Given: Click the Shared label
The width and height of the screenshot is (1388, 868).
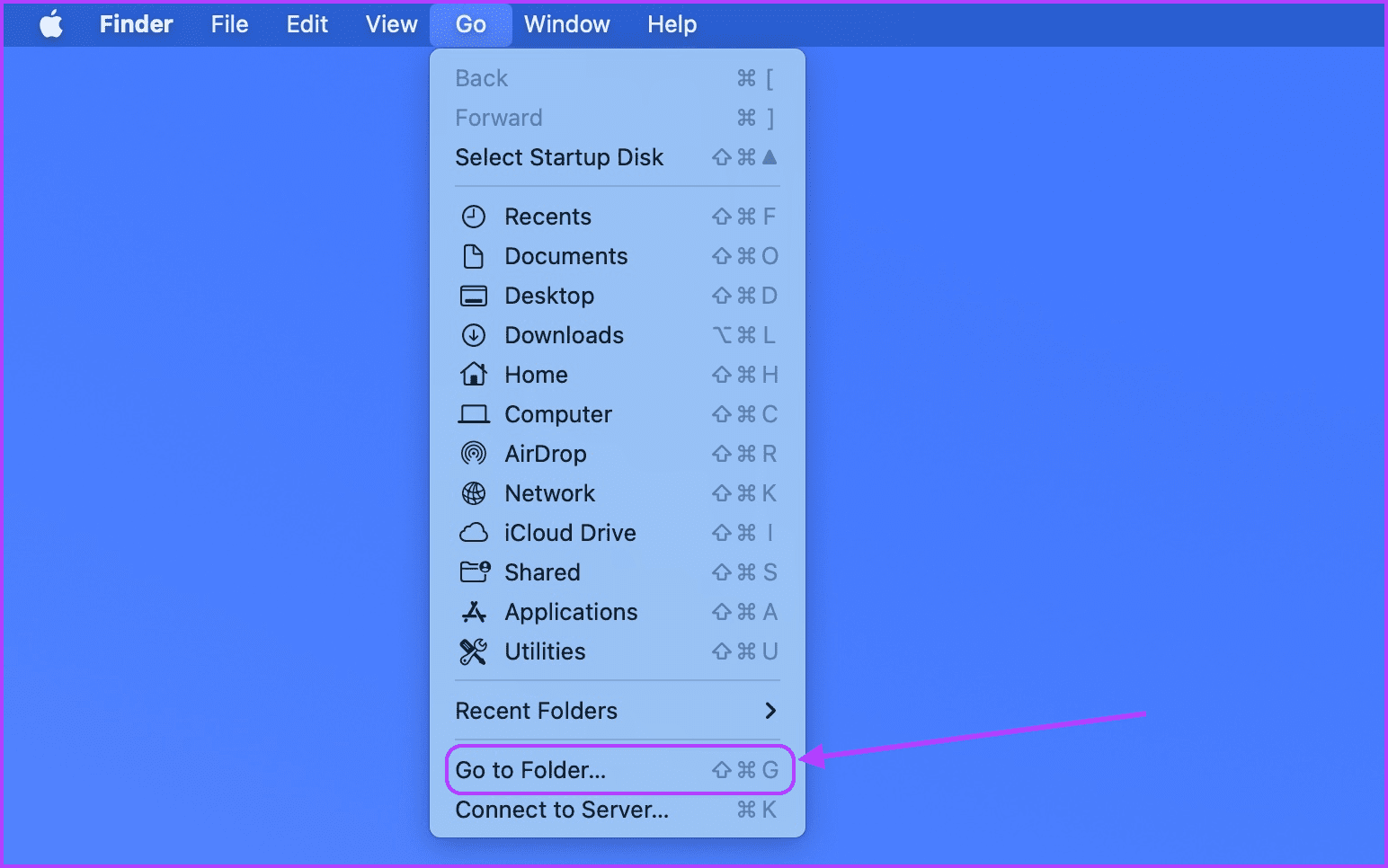Looking at the screenshot, I should tap(542, 572).
